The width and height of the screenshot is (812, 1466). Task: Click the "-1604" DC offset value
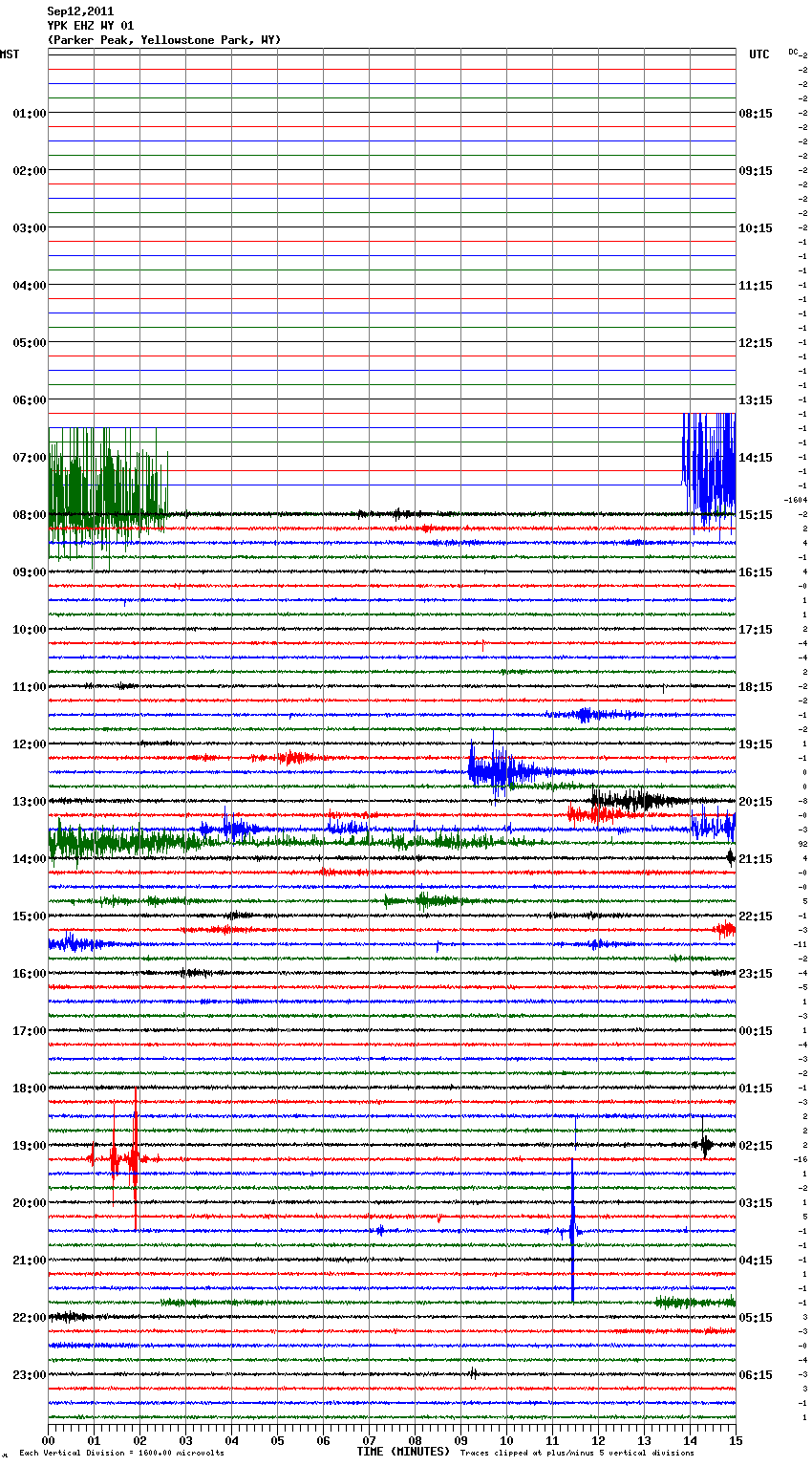point(796,500)
